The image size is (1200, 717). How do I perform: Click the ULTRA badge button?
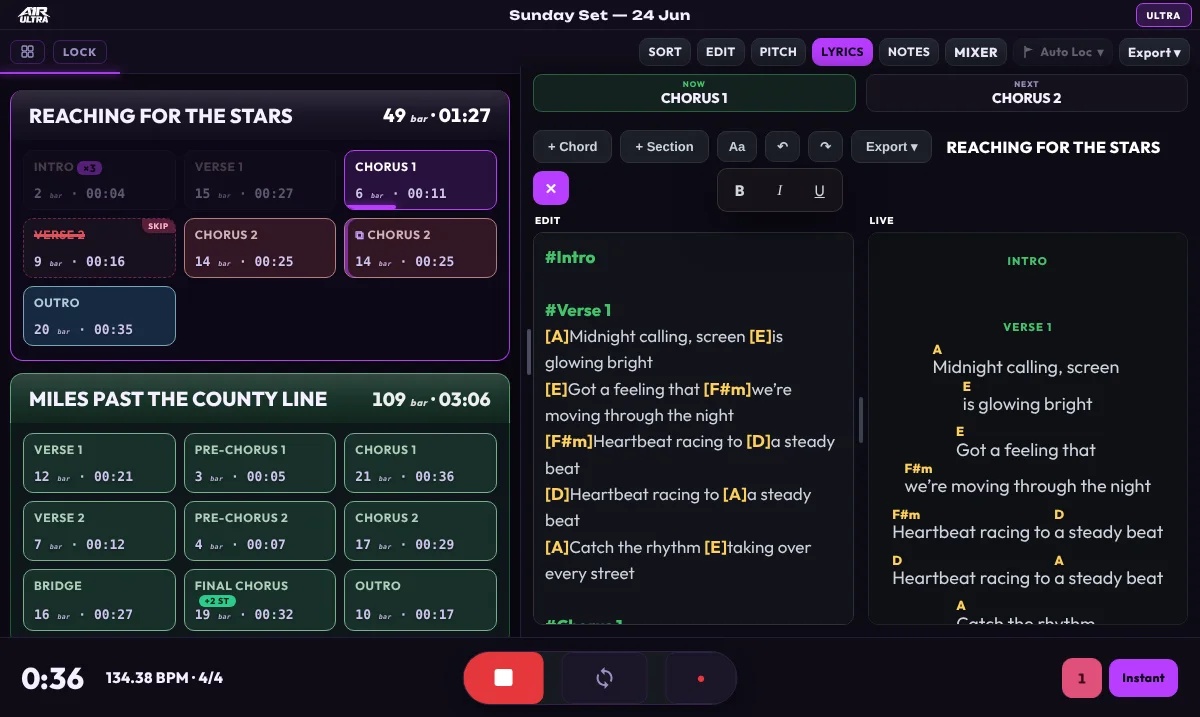coord(1163,15)
